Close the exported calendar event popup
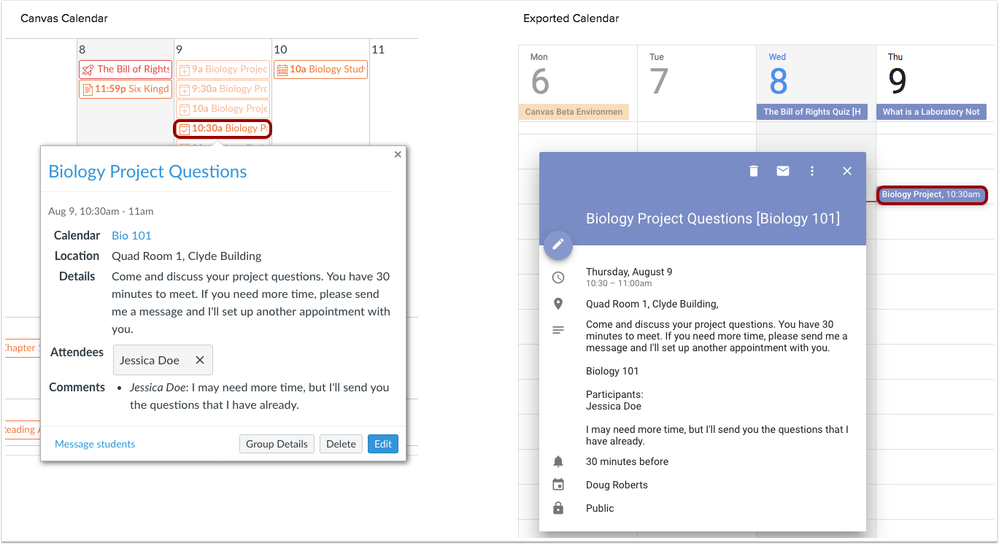This screenshot has height=544, width=999. point(847,171)
